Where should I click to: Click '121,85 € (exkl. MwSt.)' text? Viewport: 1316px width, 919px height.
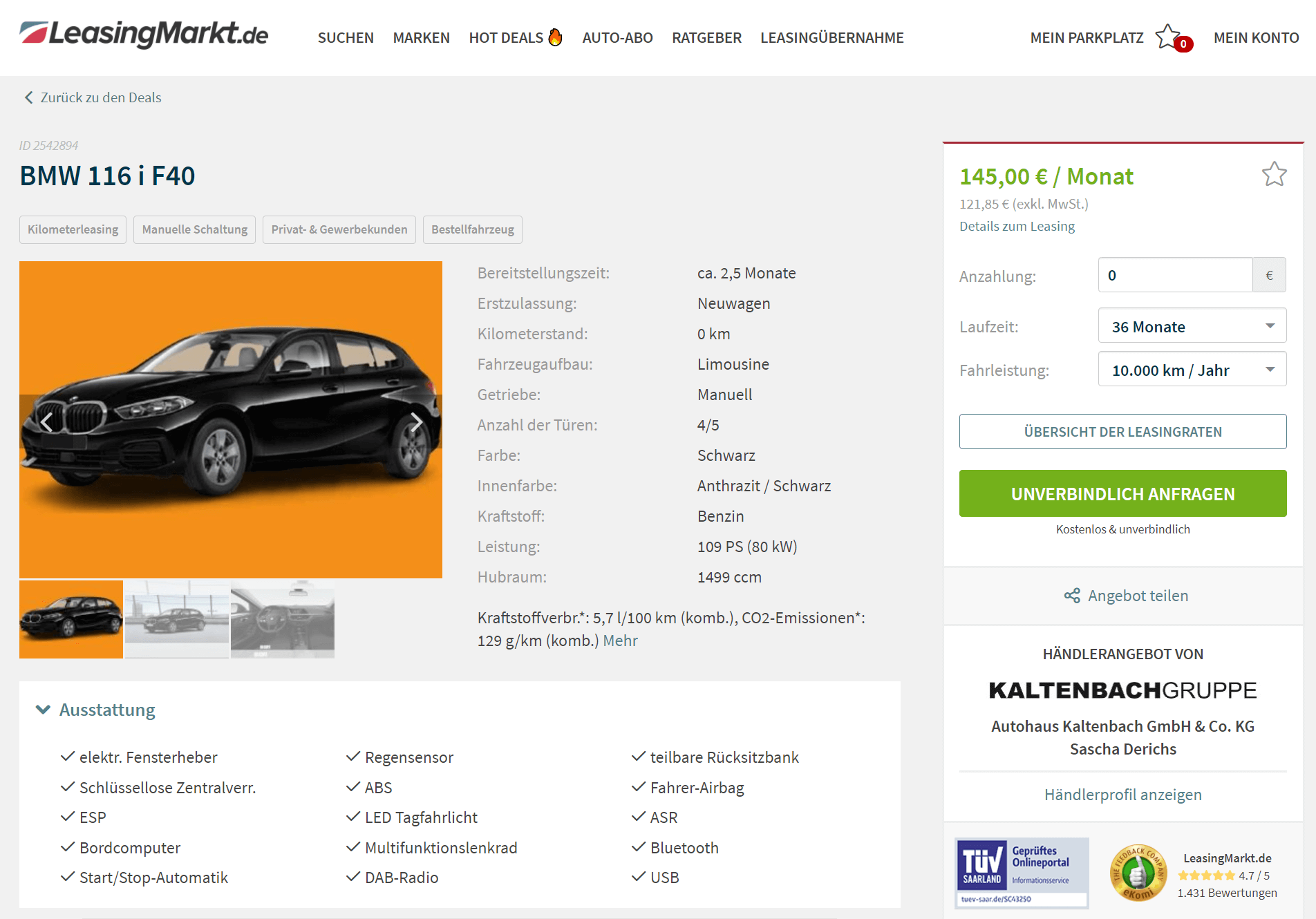pyautogui.click(x=1024, y=204)
